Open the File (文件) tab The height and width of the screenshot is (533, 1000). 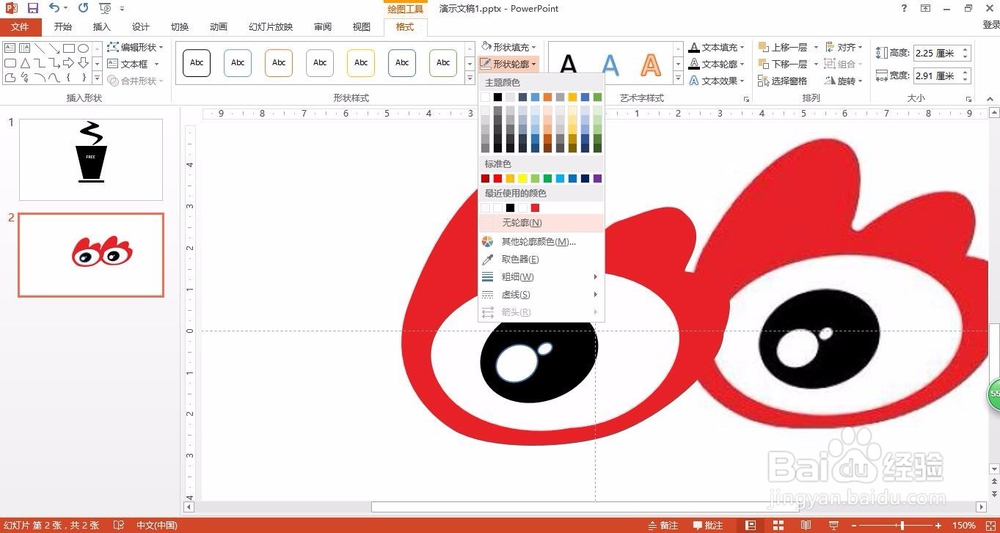click(x=20, y=27)
